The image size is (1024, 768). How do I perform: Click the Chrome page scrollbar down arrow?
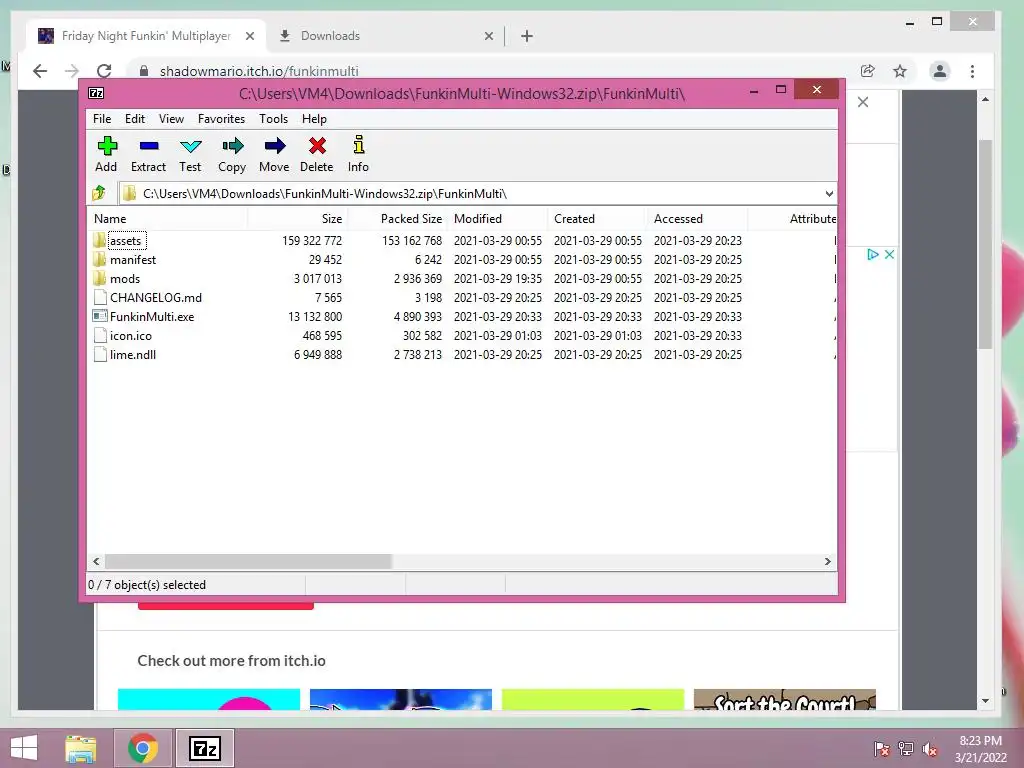click(x=985, y=701)
